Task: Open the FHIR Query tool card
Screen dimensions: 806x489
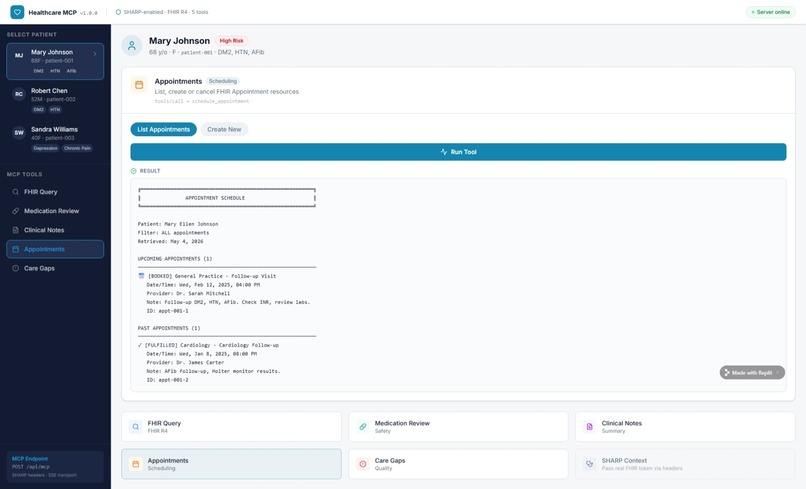Action: point(231,427)
